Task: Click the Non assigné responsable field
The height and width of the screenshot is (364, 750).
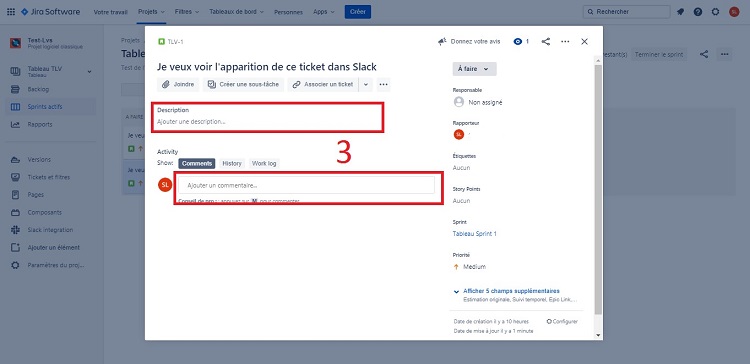Action: click(x=478, y=102)
